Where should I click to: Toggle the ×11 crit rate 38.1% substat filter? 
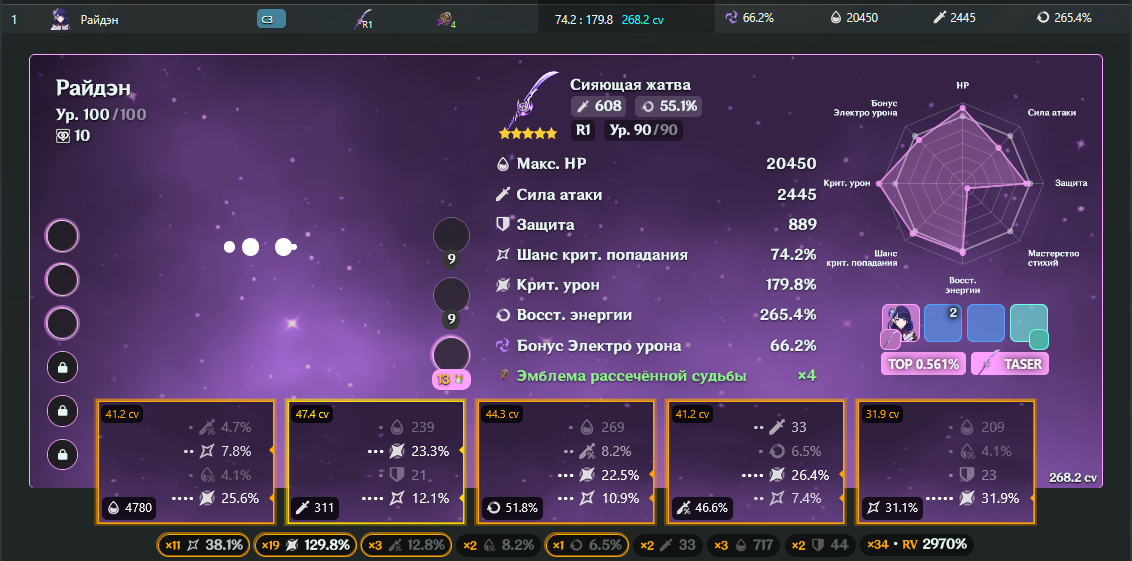pyautogui.click(x=204, y=545)
